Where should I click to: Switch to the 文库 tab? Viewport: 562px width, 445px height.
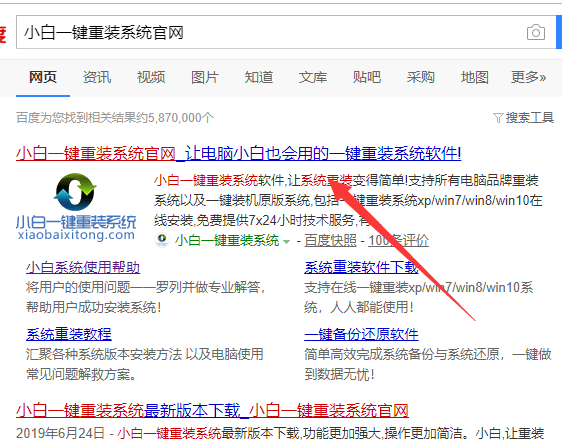point(313,77)
